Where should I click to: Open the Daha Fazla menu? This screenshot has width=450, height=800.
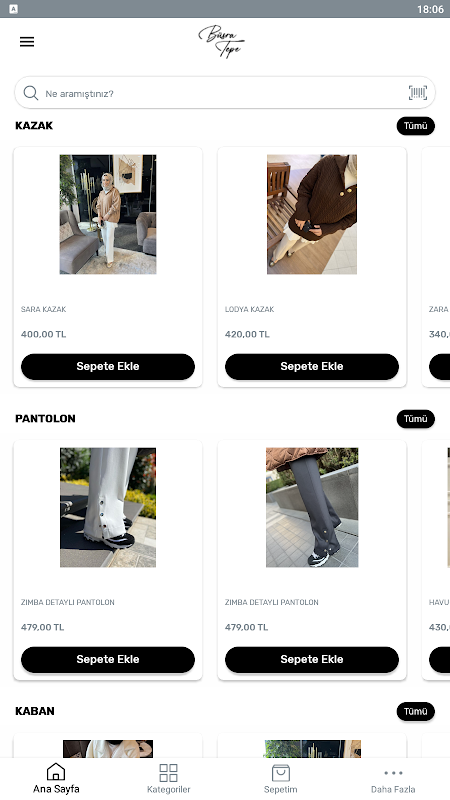[x=393, y=779]
